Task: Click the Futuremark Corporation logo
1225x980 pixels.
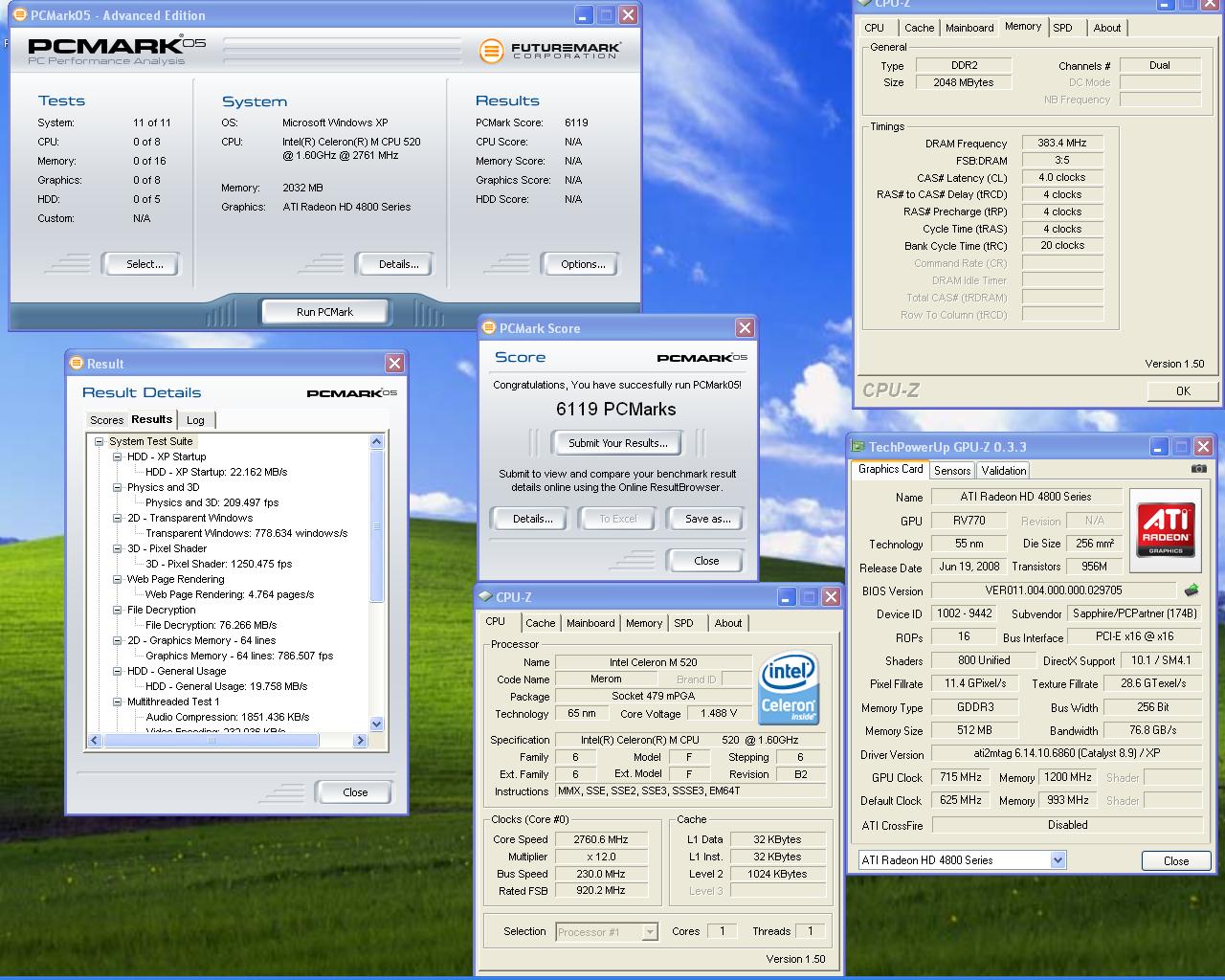Action: coord(550,50)
